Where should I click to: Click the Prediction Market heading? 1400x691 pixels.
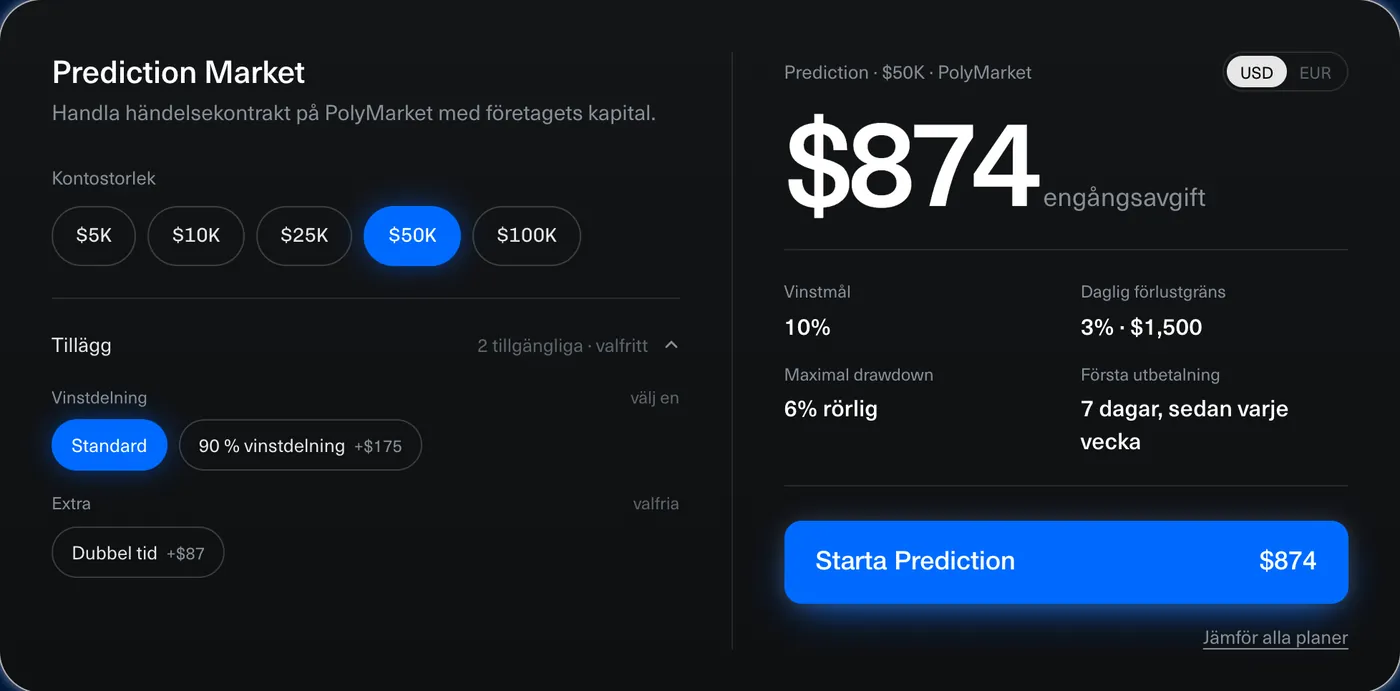[178, 73]
